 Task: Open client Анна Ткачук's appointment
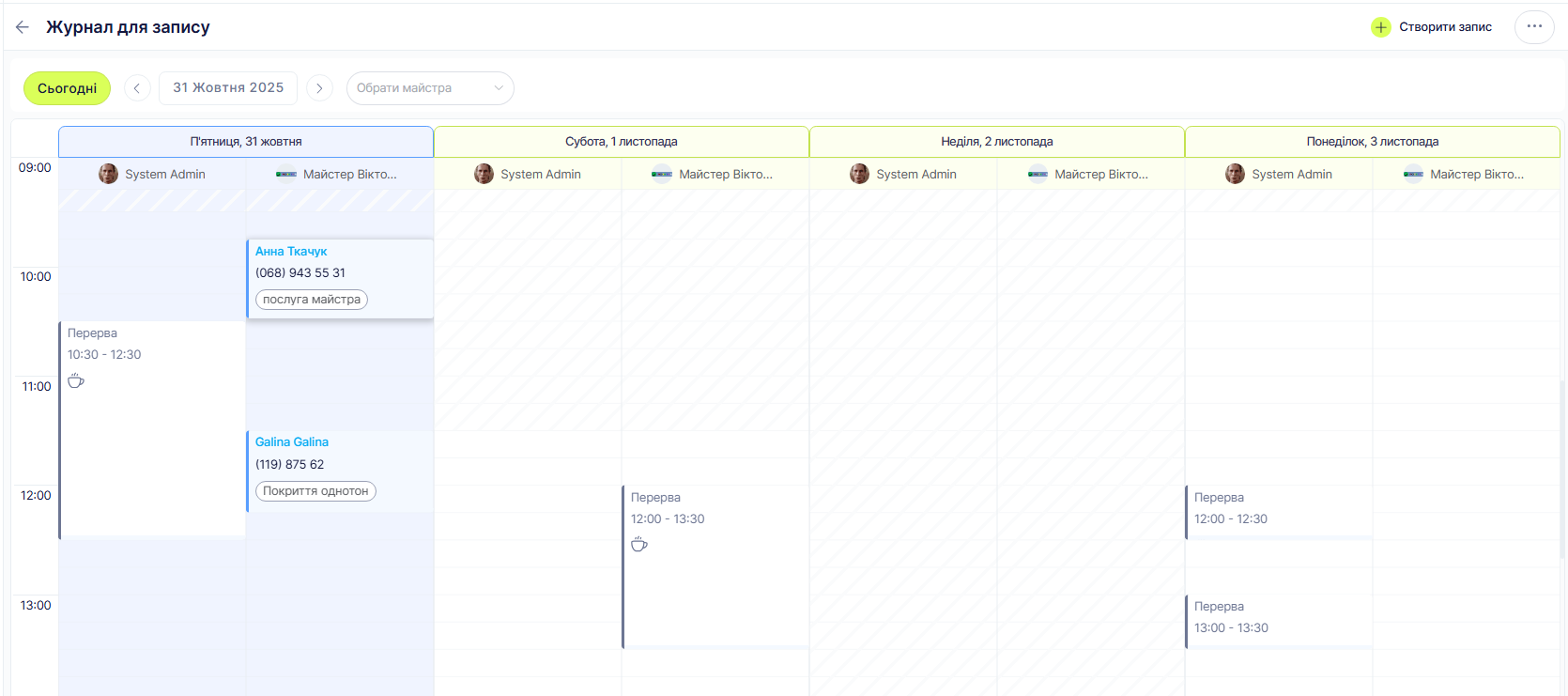pyautogui.click(x=340, y=279)
